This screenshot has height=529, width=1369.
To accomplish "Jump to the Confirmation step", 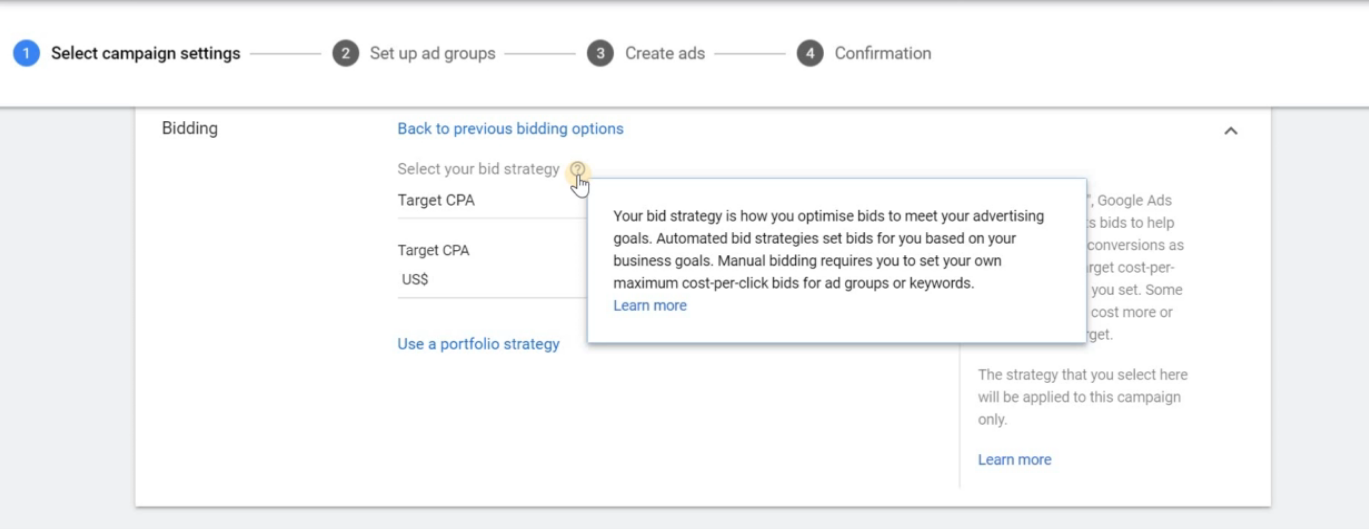I will (882, 54).
